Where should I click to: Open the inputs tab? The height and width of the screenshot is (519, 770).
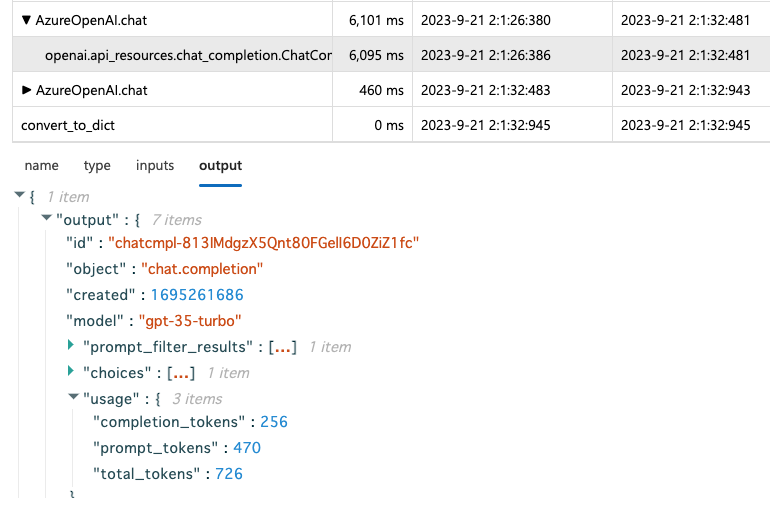pyautogui.click(x=155, y=166)
